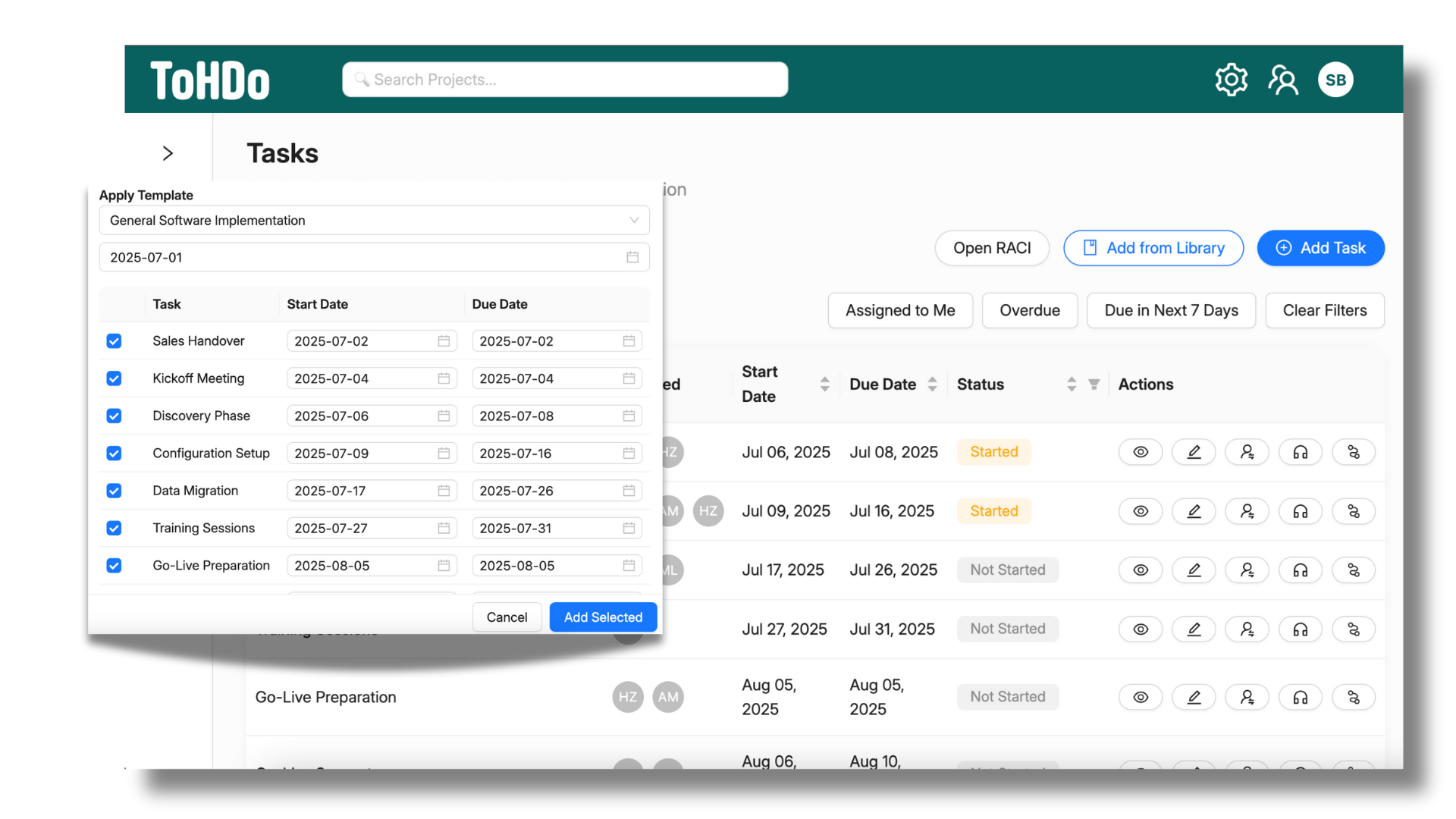Click assign user icon in first task row
The width and height of the screenshot is (1456, 819).
pyautogui.click(x=1247, y=452)
